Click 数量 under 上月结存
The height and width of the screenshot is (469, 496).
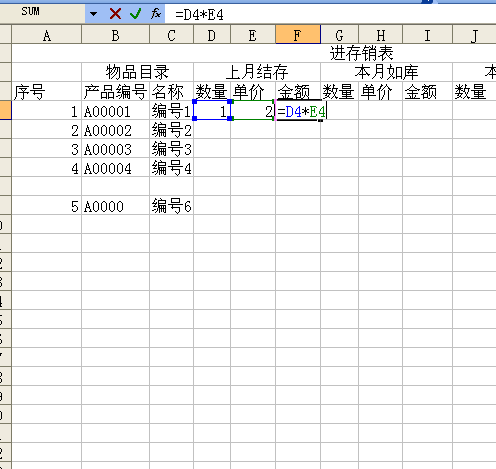click(212, 91)
